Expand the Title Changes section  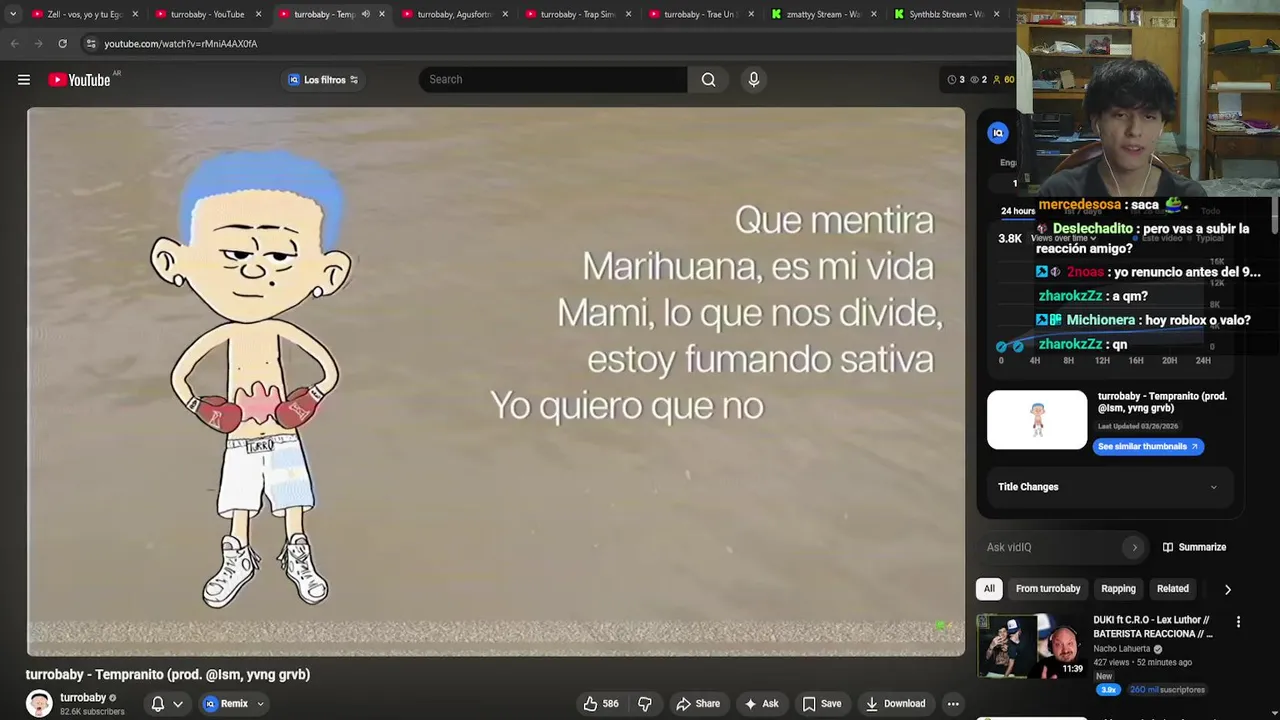[x=1108, y=487]
